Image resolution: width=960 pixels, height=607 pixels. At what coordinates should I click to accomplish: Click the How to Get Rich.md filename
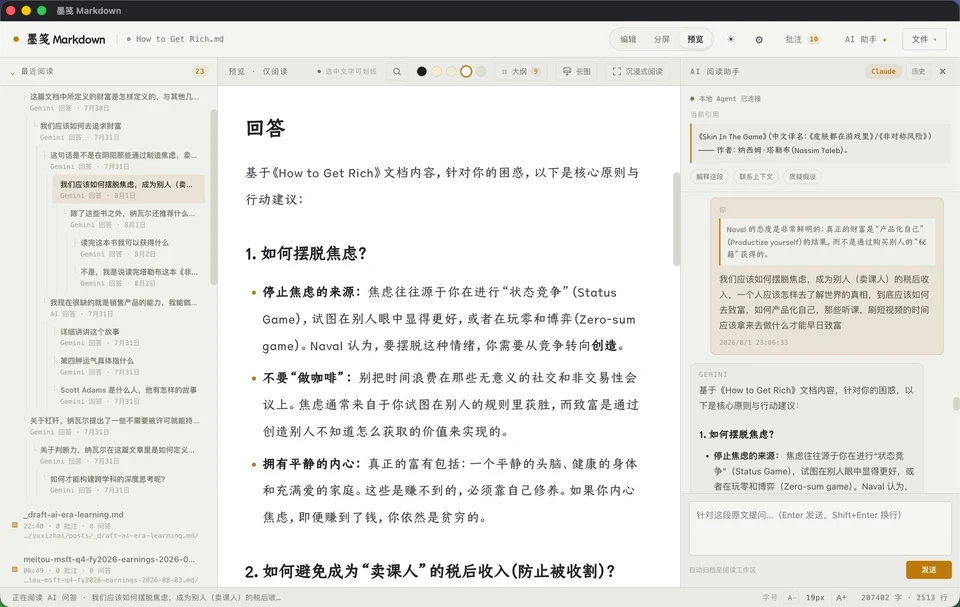tap(179, 39)
